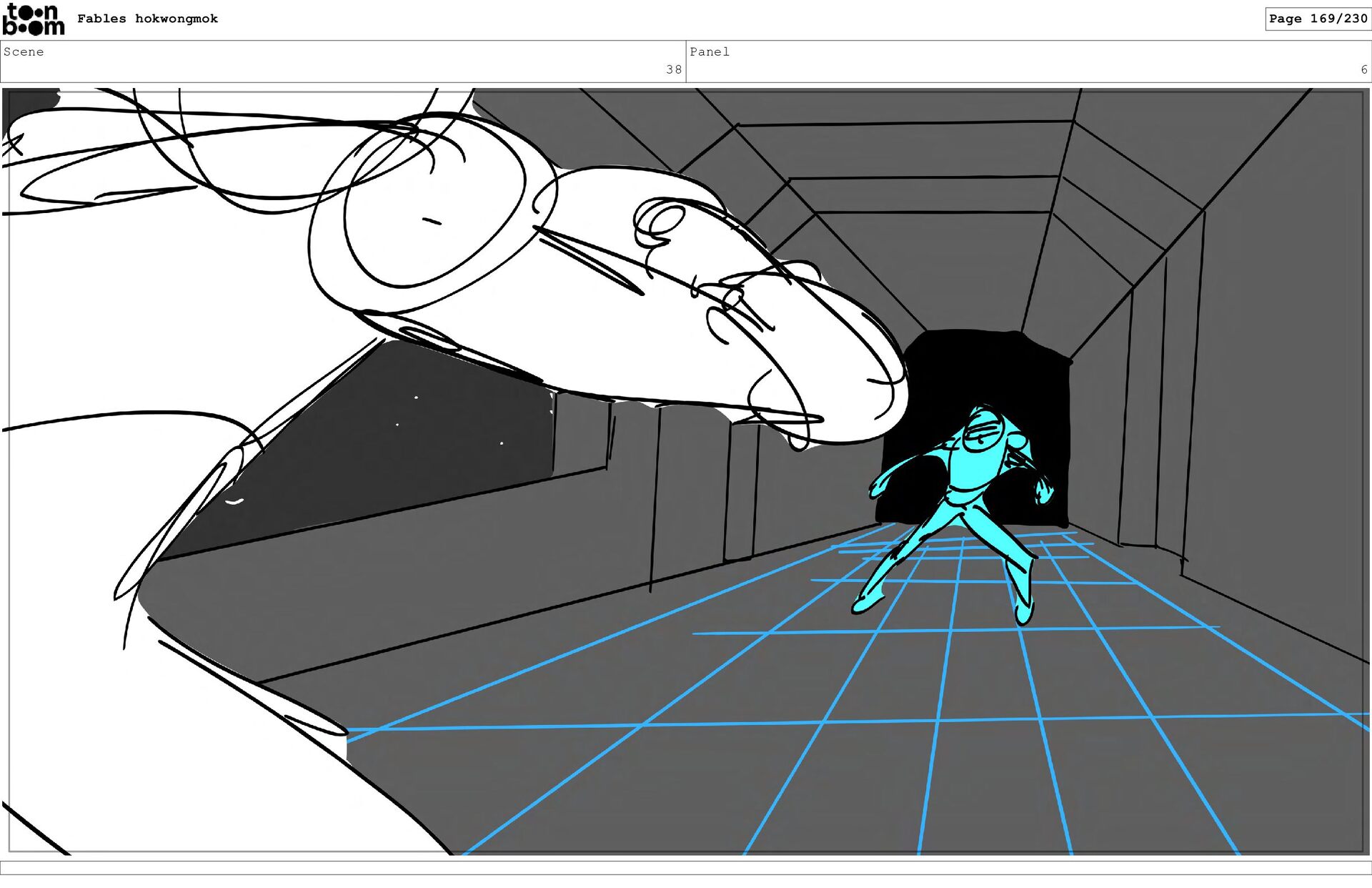The width and height of the screenshot is (1372, 888).
Task: Click the 'Page 169/230' page indicator box
Action: (x=1317, y=19)
